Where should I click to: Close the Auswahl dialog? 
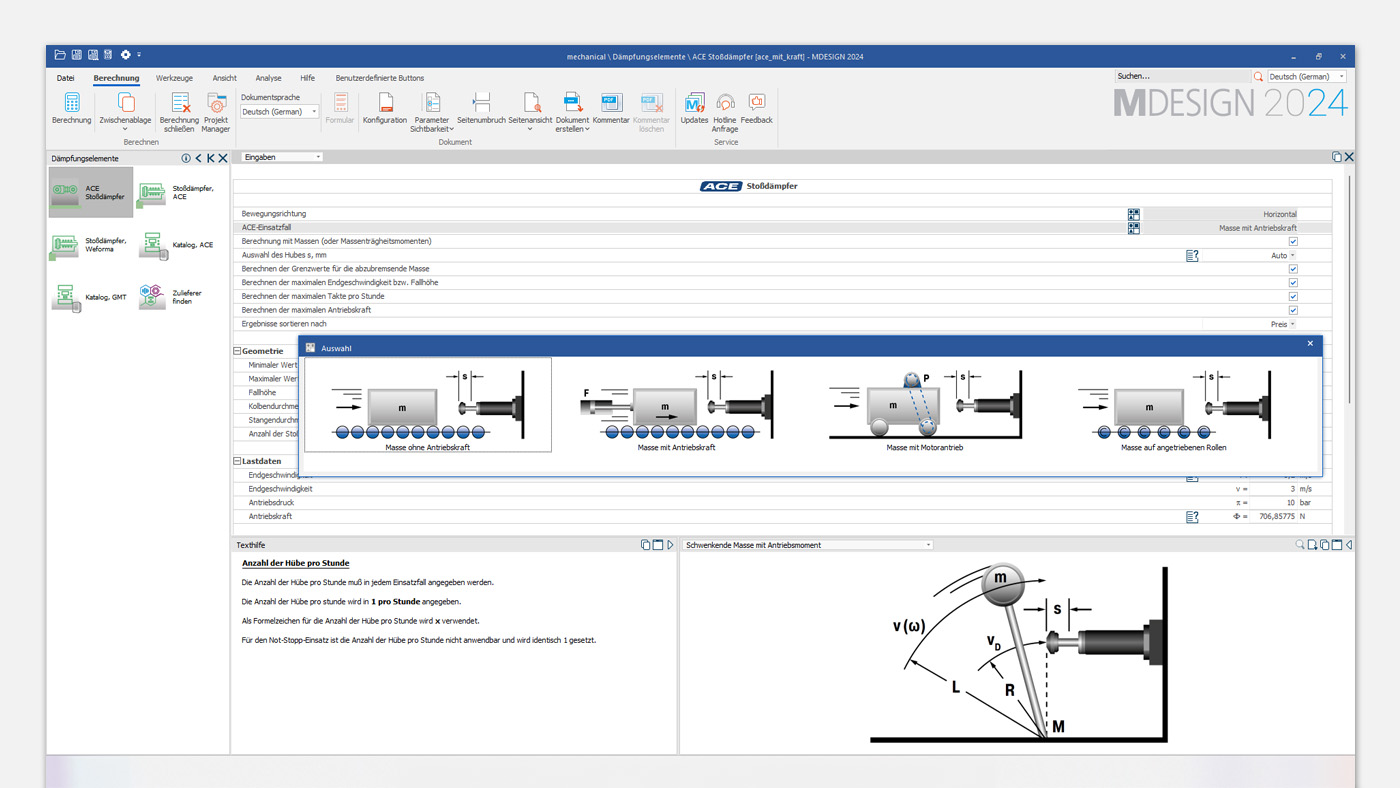1310,344
